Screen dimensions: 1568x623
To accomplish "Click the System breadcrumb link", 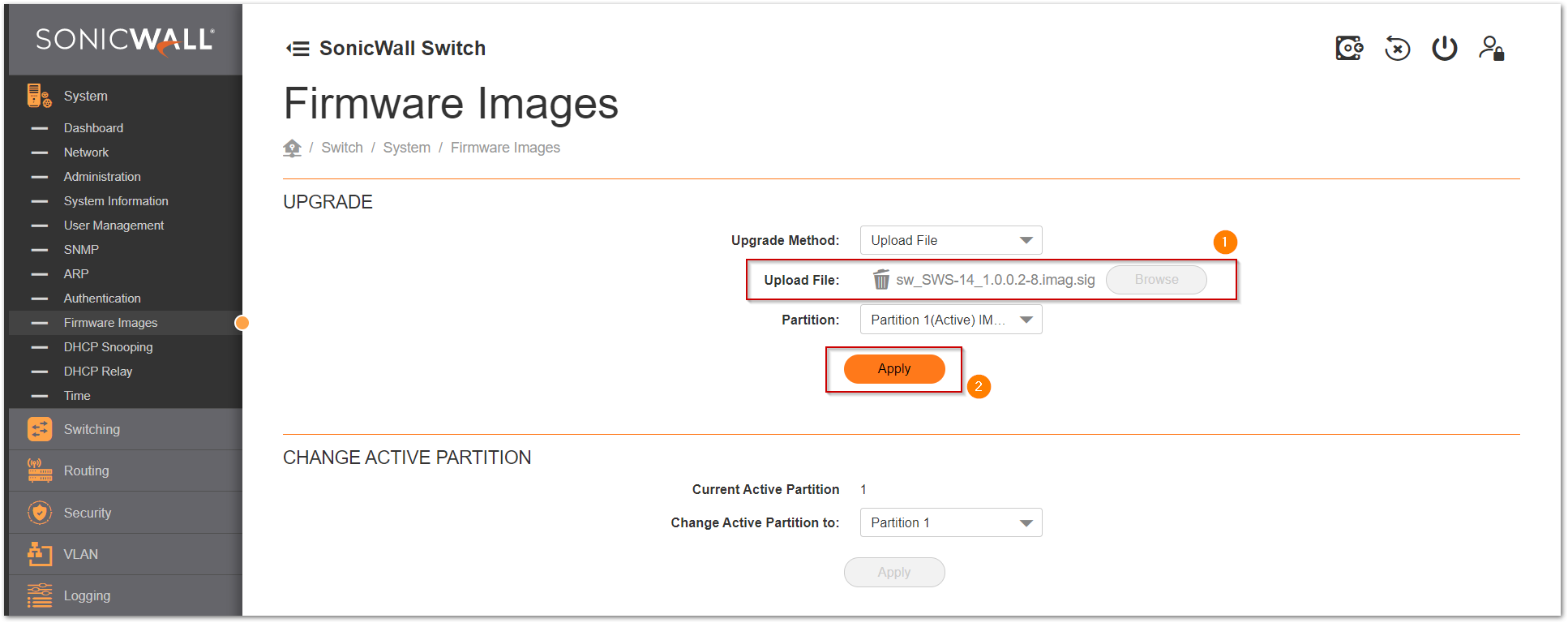I will coord(406,148).
